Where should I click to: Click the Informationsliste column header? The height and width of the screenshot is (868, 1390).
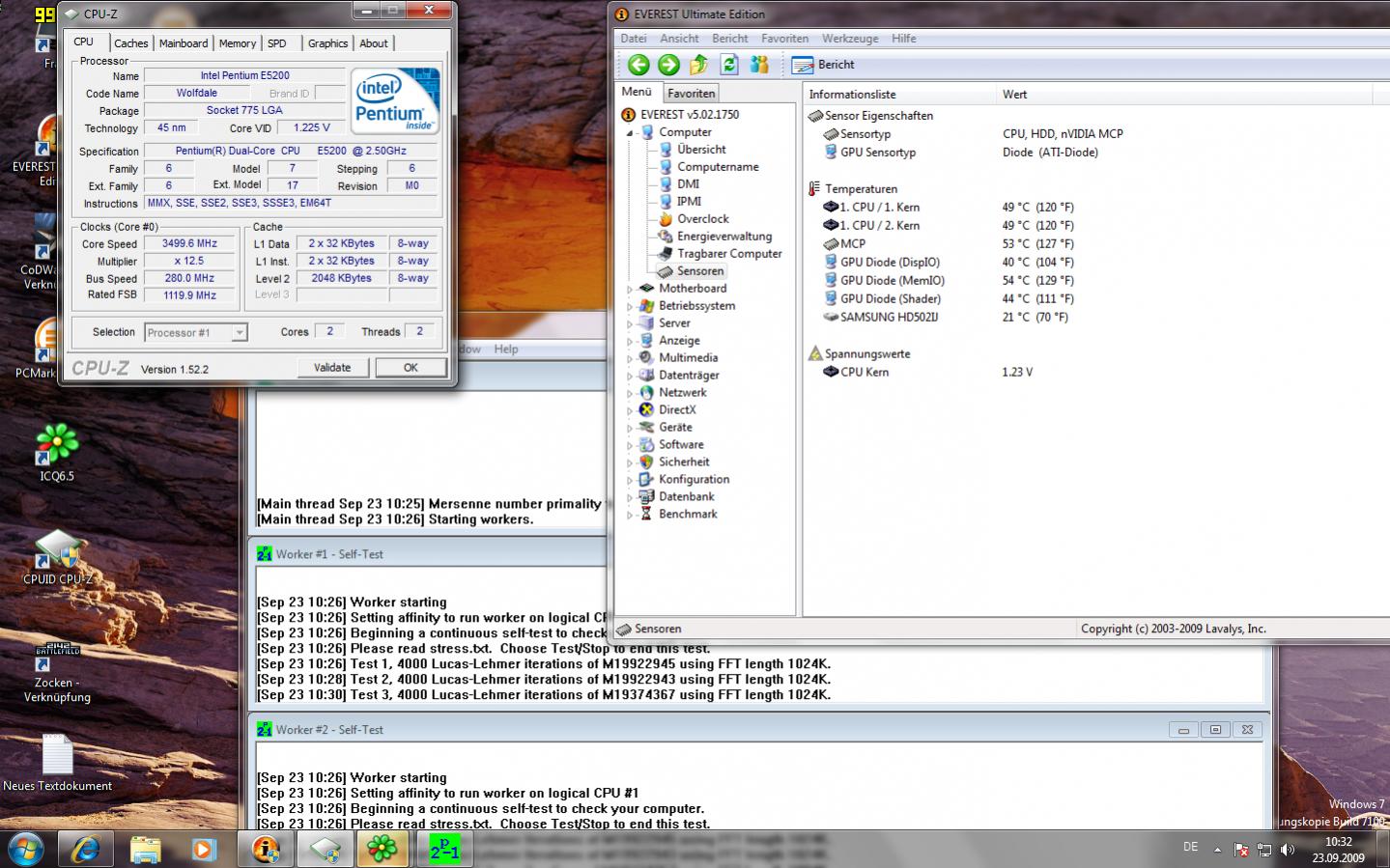899,95
